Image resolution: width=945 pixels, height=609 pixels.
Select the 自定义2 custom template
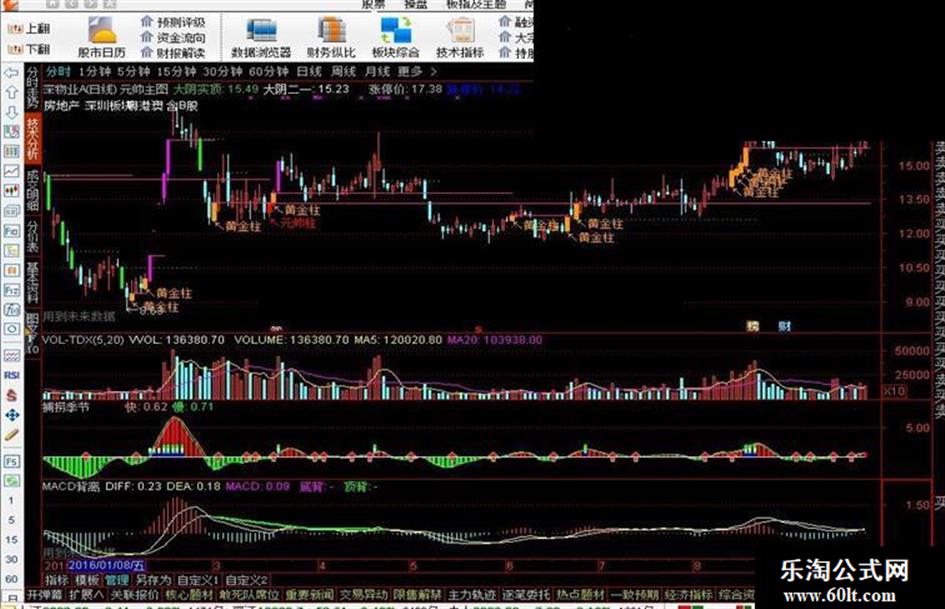tap(246, 580)
